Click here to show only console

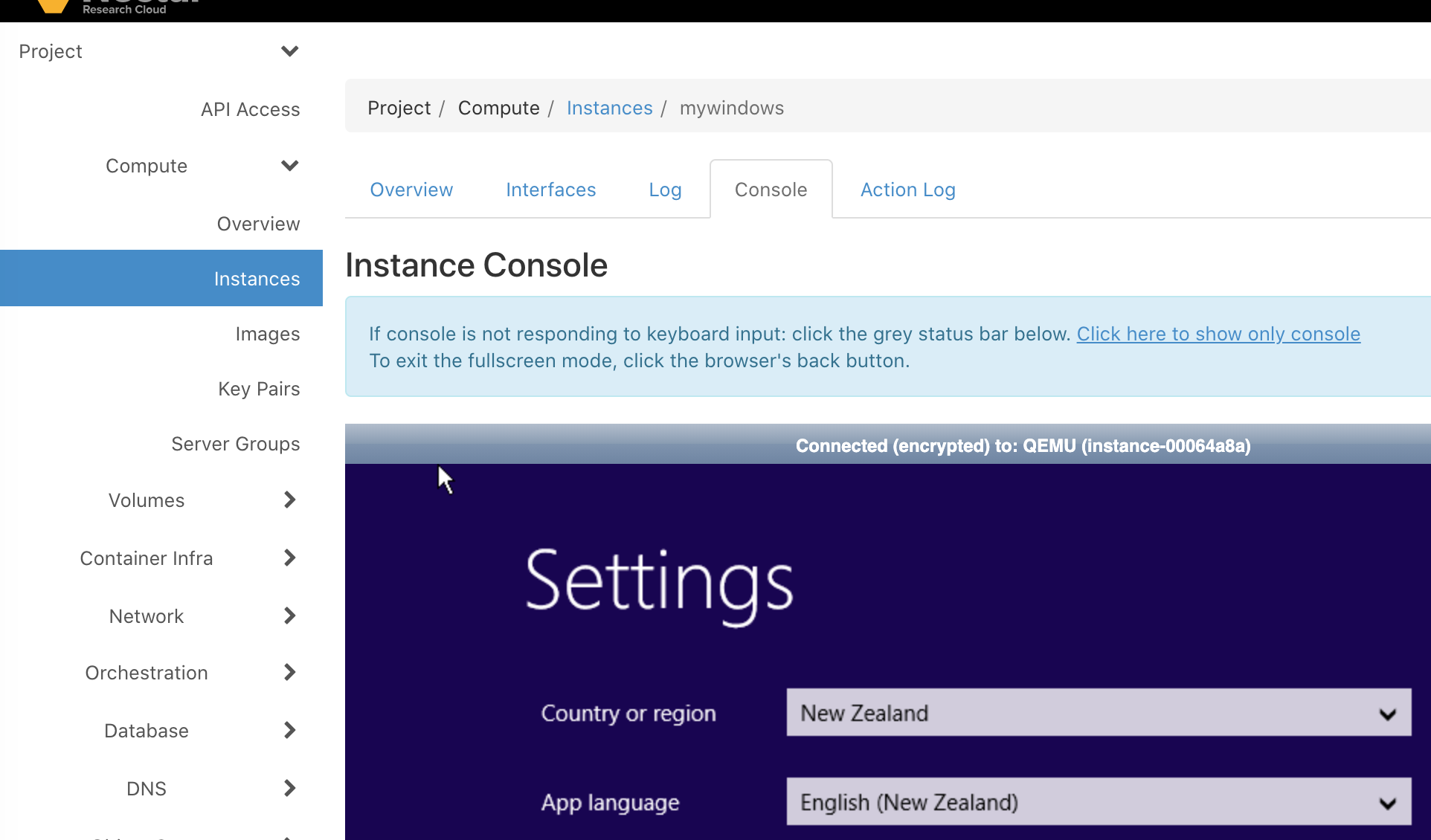pyautogui.click(x=1217, y=333)
